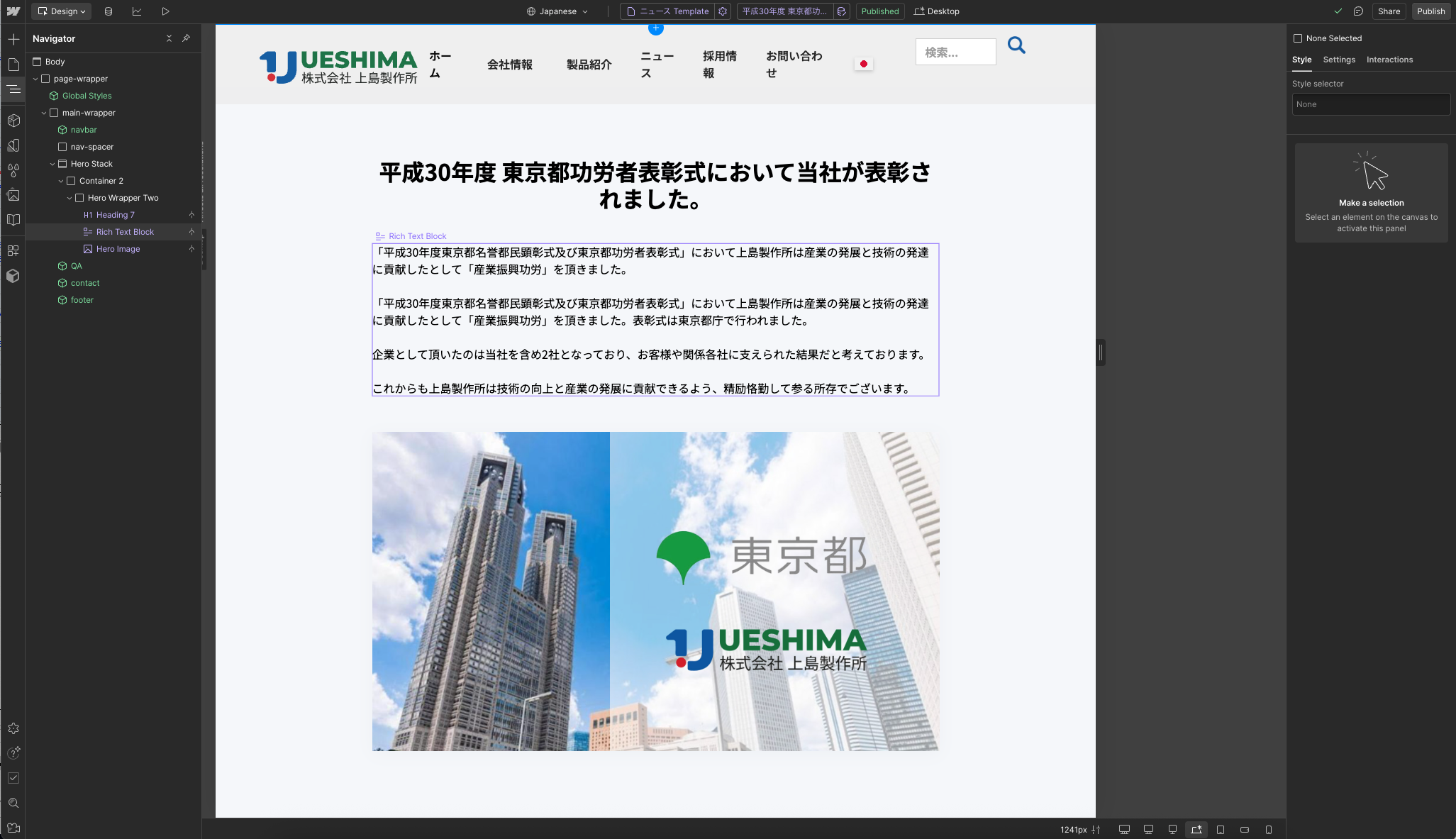Open the Style selectors droplets panel
The width and height of the screenshot is (1456, 839).
(x=13, y=170)
